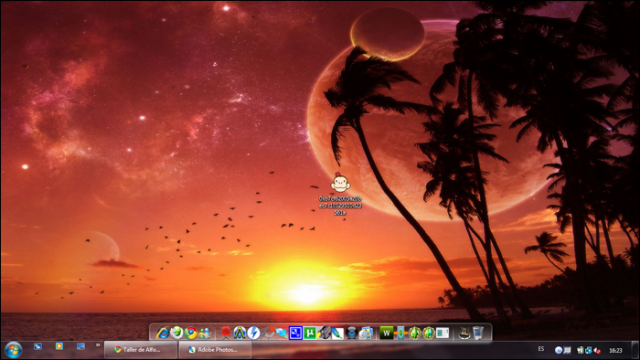Open the monkey icon file on the desktop
This screenshot has width=640, height=360.
340,183
